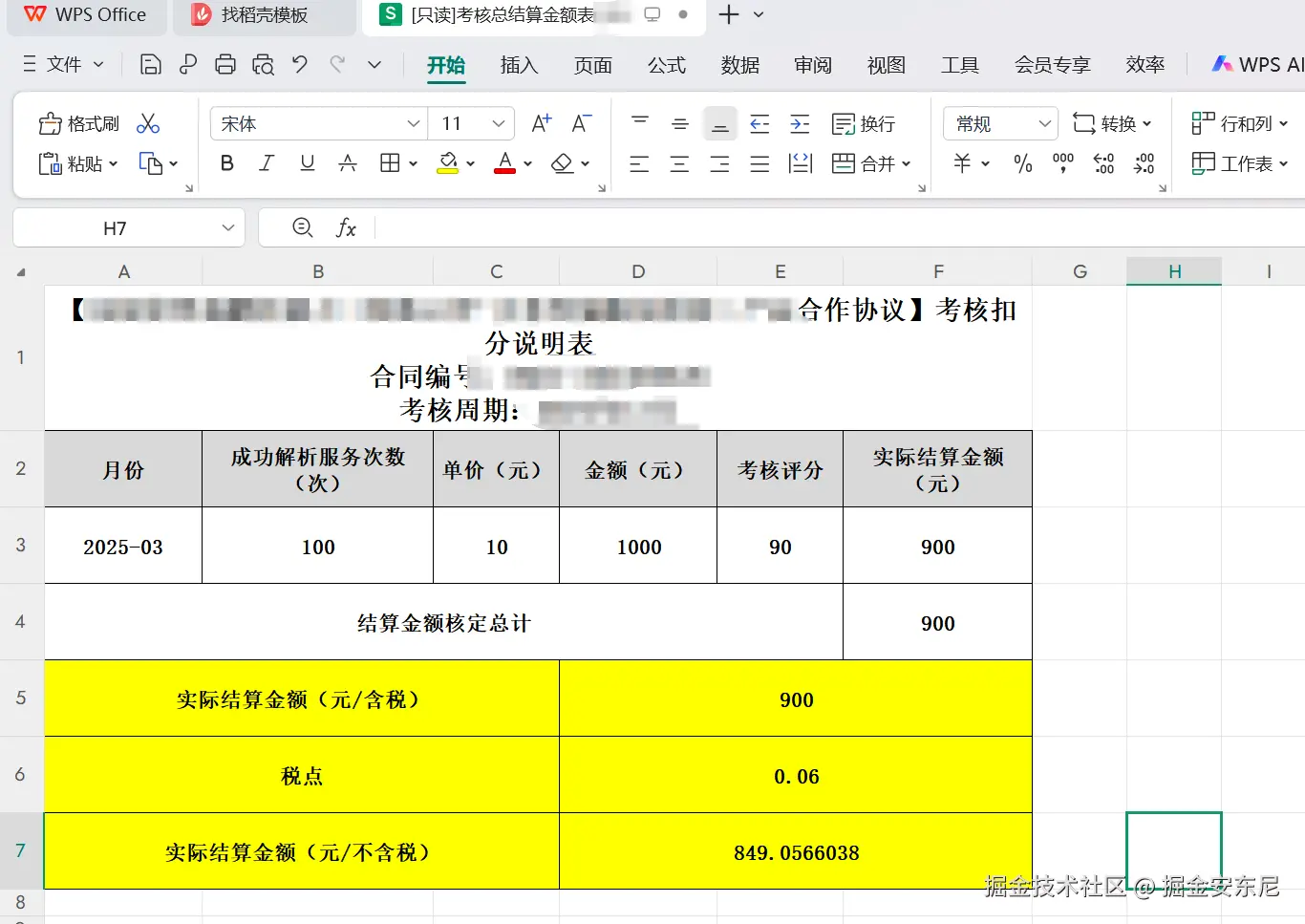Apply percent style format
Image resolution: width=1305 pixels, height=924 pixels.
pos(1023,163)
